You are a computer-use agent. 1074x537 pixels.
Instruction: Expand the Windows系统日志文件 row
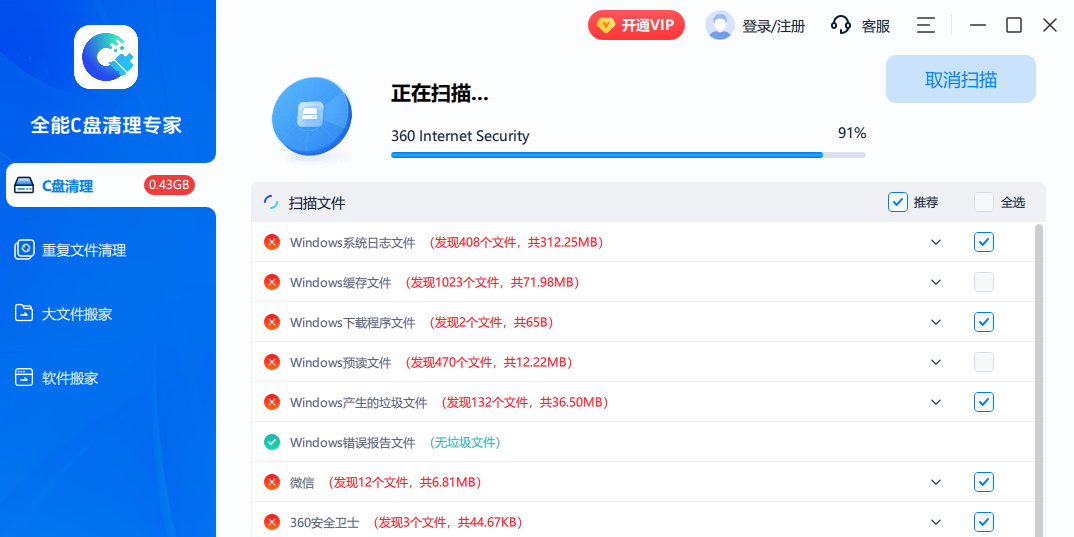click(936, 242)
